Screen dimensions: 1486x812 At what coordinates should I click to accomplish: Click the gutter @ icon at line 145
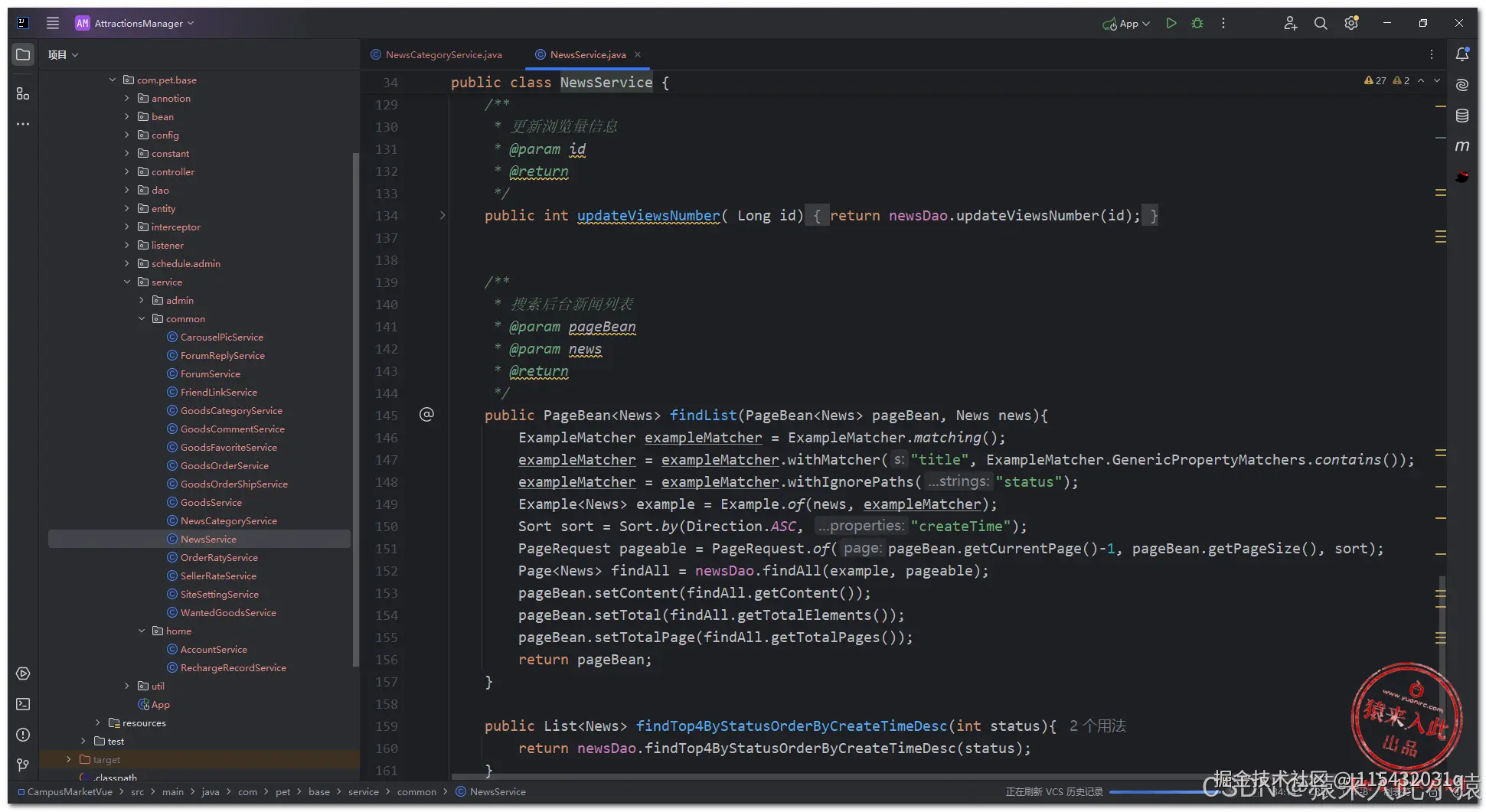coord(426,415)
